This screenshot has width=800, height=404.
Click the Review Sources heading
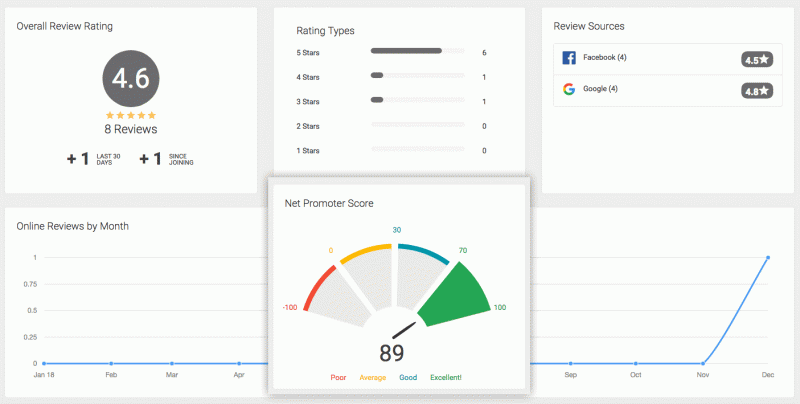pos(589,27)
